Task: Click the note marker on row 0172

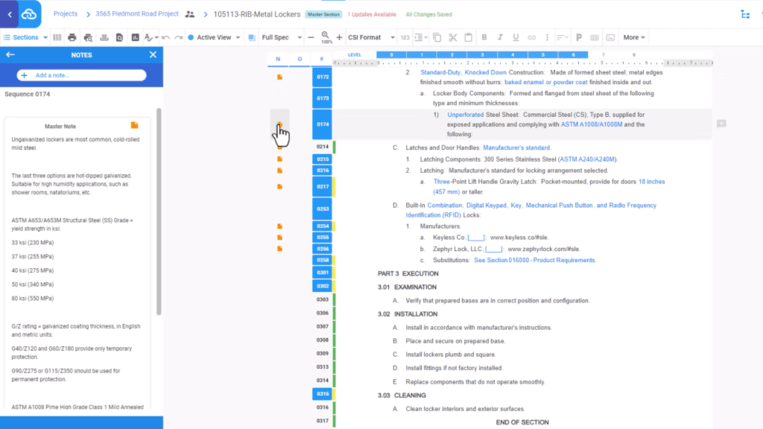Action: (x=279, y=77)
